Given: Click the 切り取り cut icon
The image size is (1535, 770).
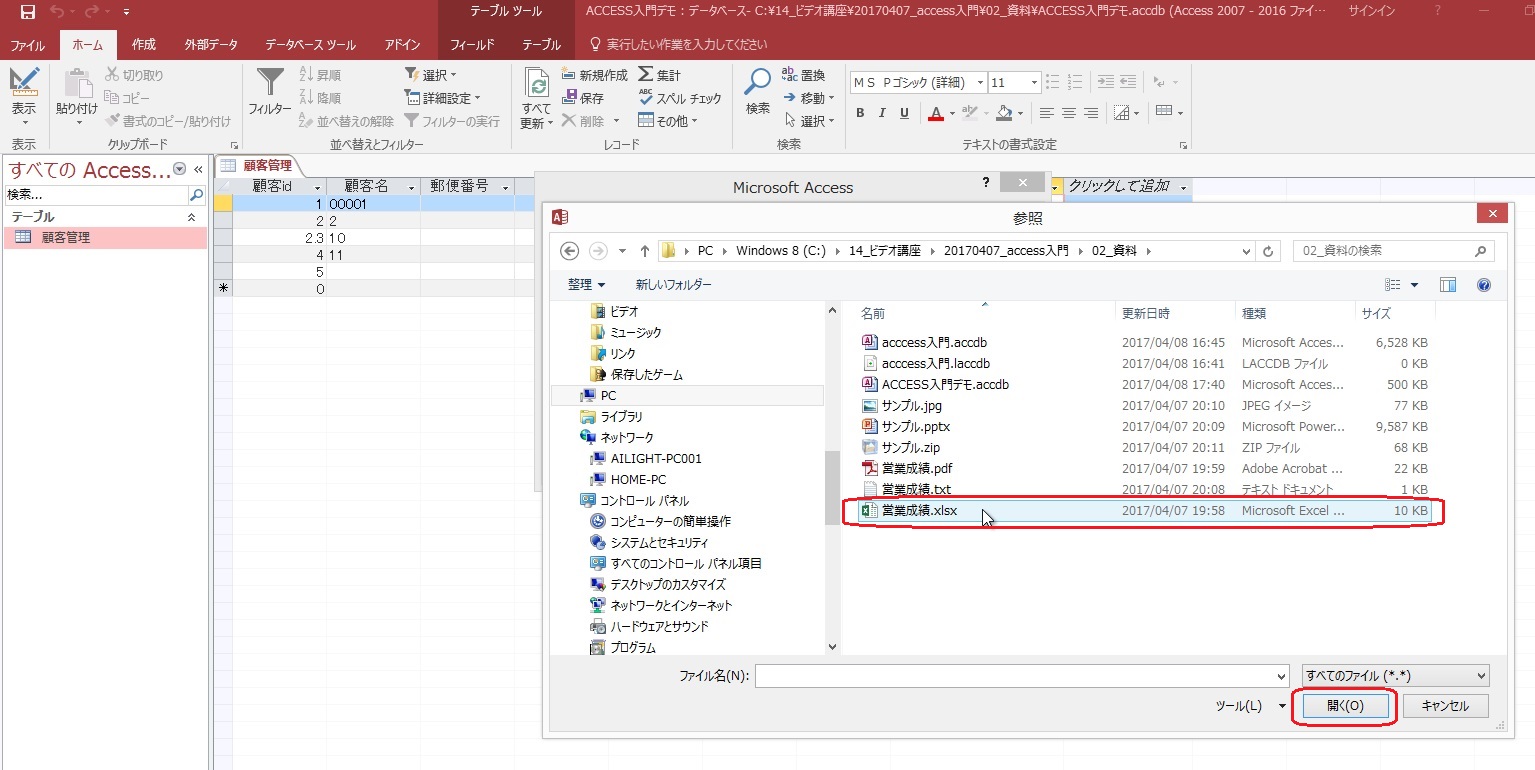Looking at the screenshot, I should pos(114,75).
